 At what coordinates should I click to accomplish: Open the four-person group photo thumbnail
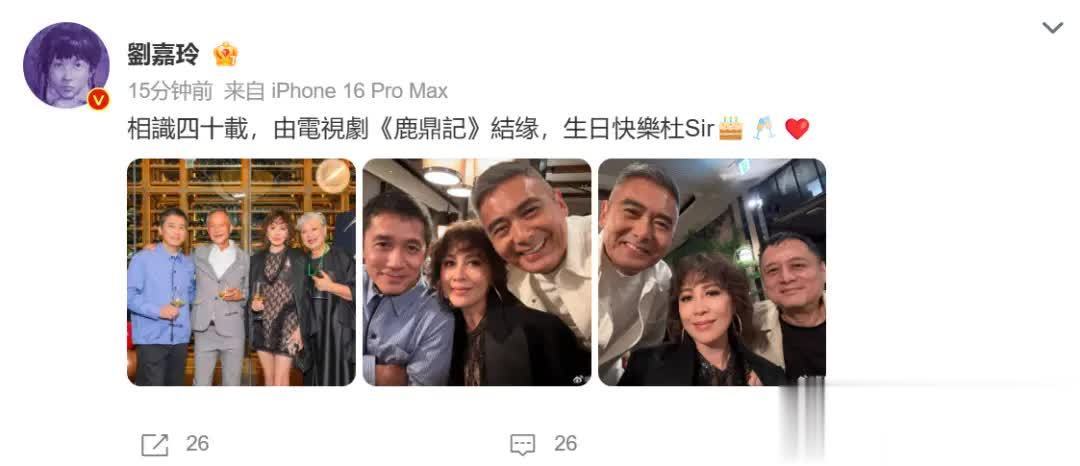[x=242, y=272]
